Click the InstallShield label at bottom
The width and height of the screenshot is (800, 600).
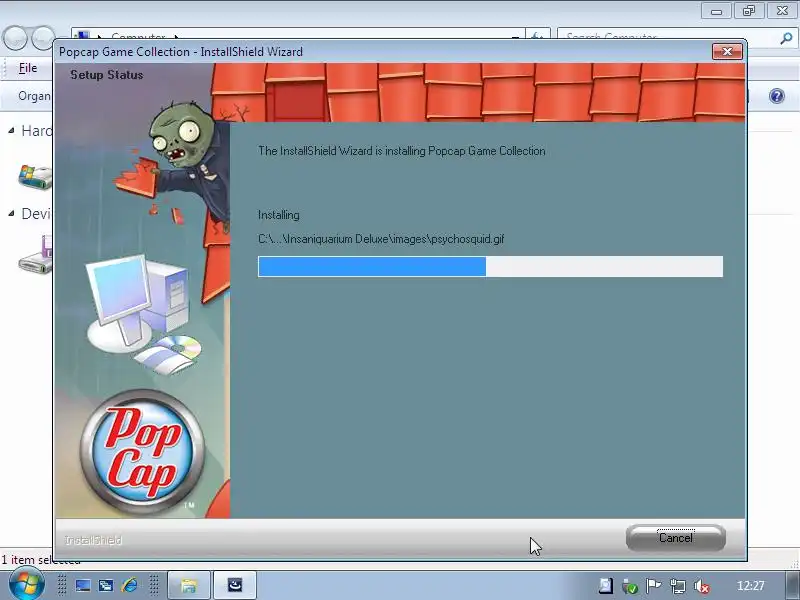tap(93, 540)
